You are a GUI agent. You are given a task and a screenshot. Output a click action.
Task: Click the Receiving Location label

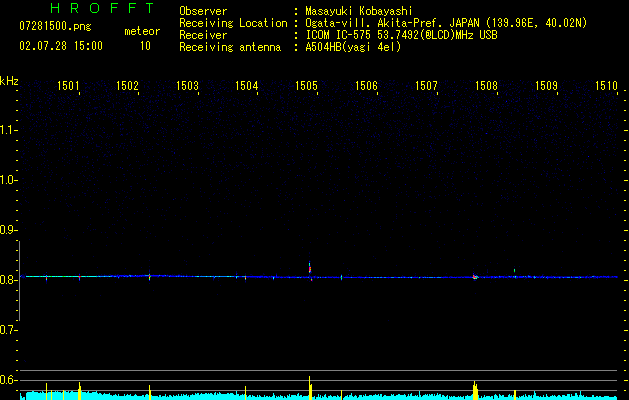pos(233,23)
